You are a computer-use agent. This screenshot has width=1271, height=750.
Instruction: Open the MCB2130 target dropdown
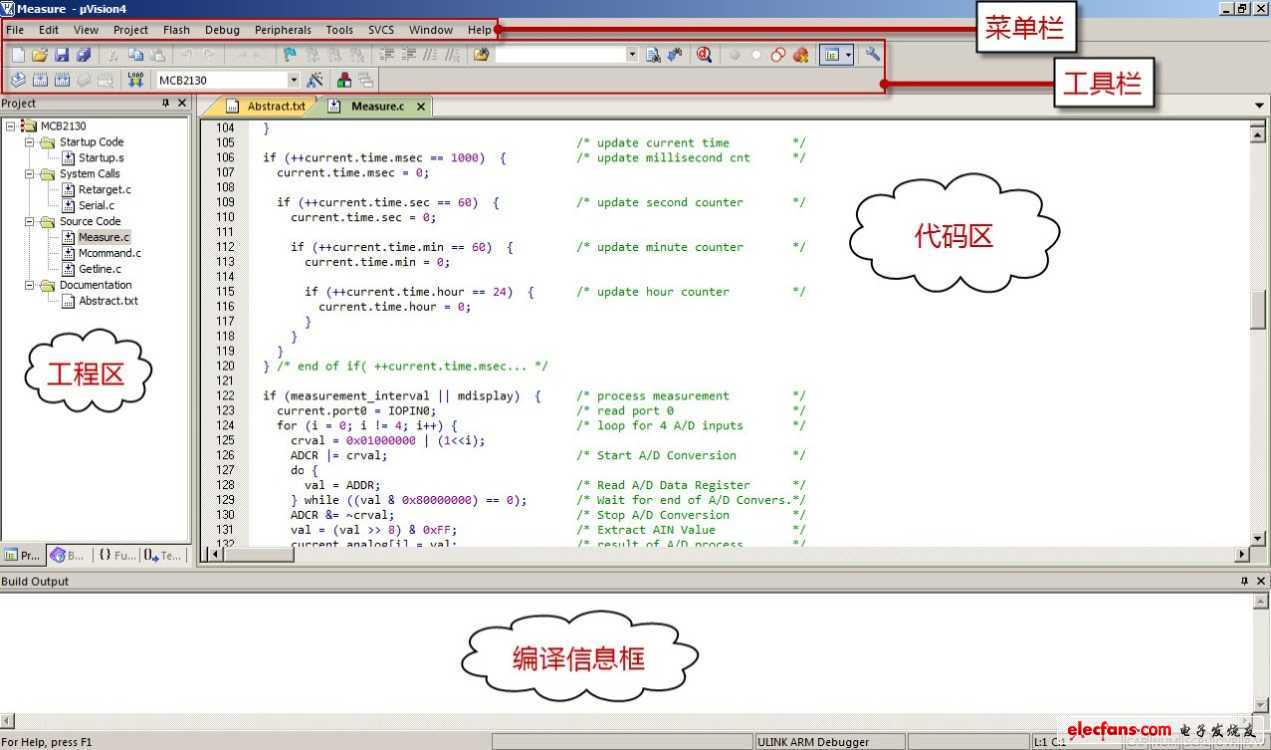tap(293, 80)
